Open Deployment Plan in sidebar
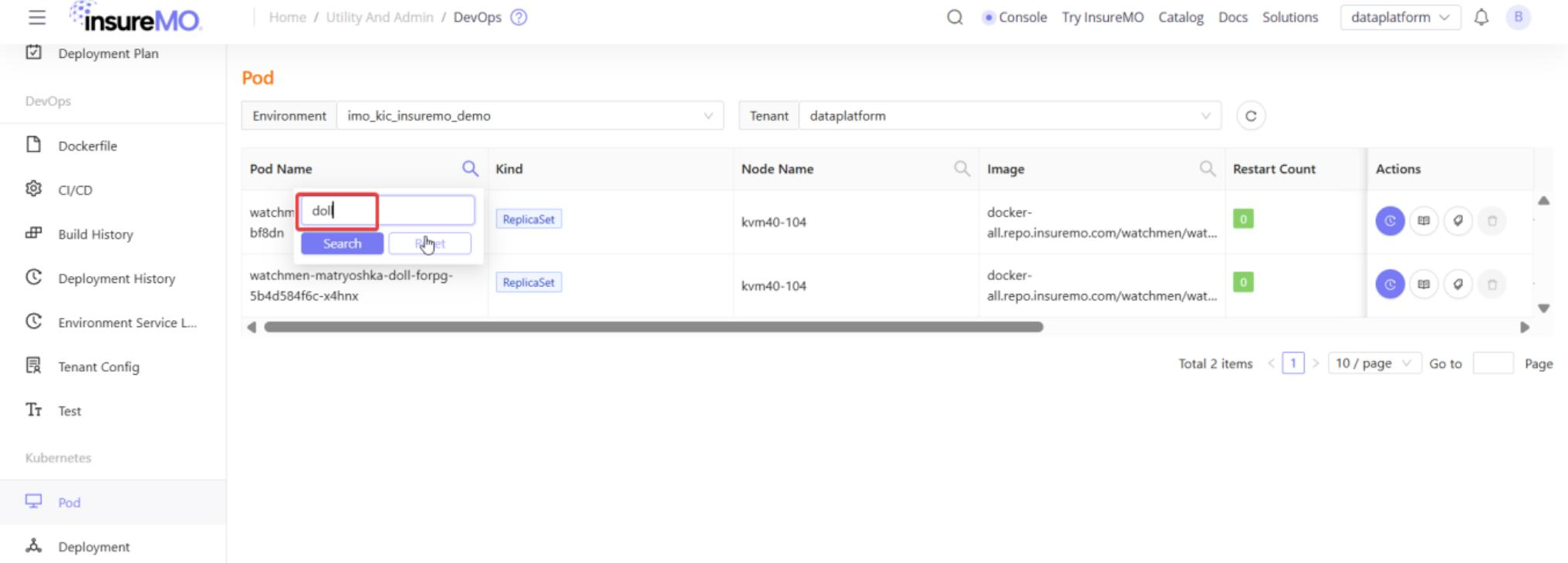This screenshot has height=563, width=1568. click(108, 53)
